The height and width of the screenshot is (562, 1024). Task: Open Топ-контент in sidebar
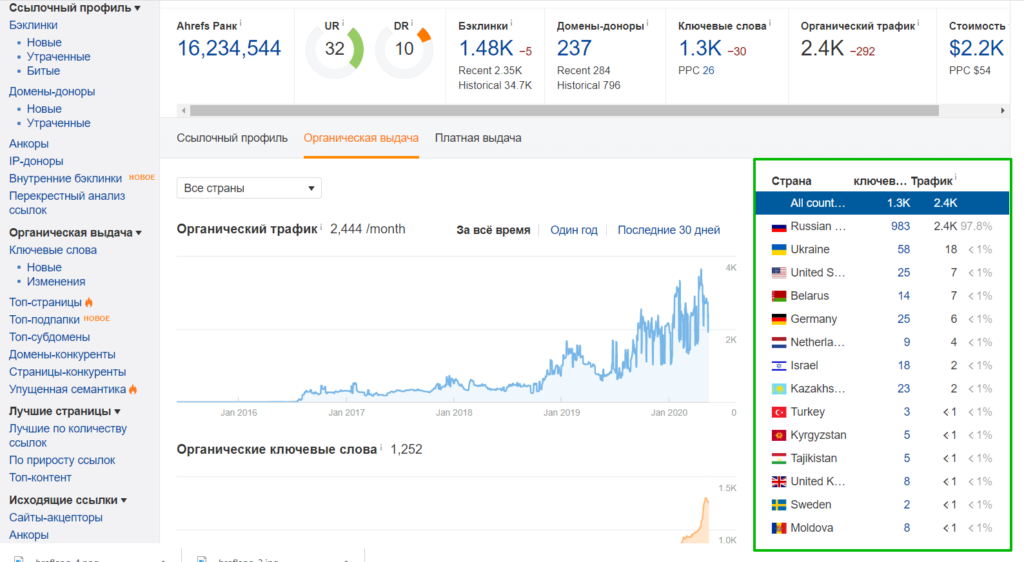pos(40,478)
